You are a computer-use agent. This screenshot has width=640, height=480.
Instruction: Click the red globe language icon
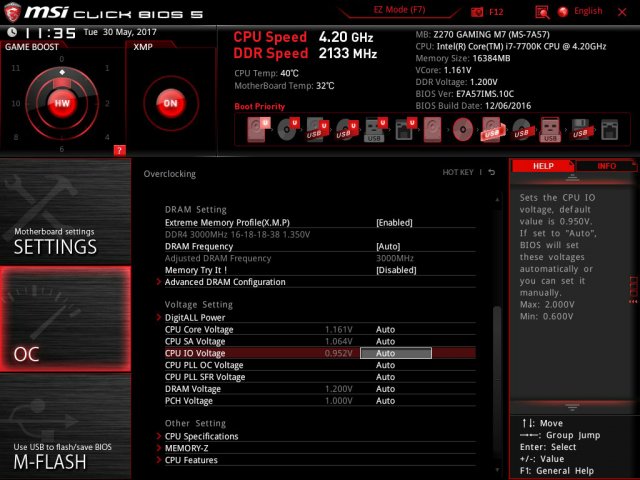(x=563, y=12)
